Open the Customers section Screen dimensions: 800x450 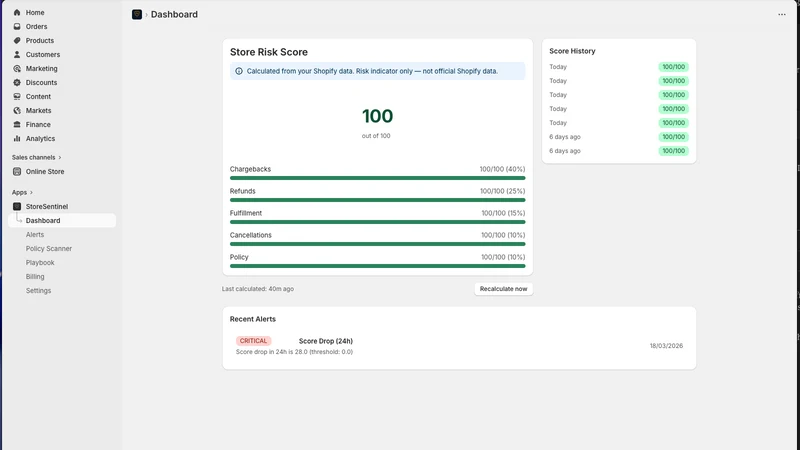(62, 55)
